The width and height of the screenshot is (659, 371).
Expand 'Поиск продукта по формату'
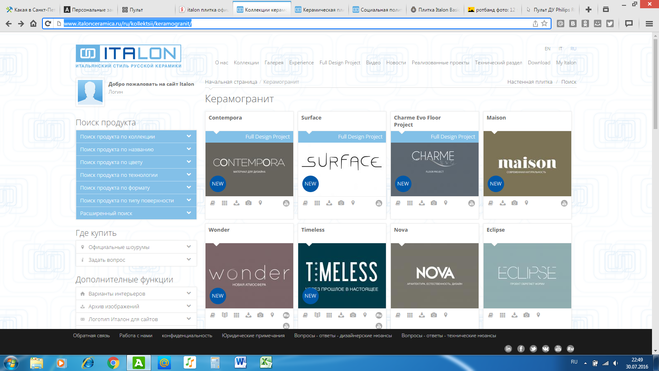tap(136, 188)
